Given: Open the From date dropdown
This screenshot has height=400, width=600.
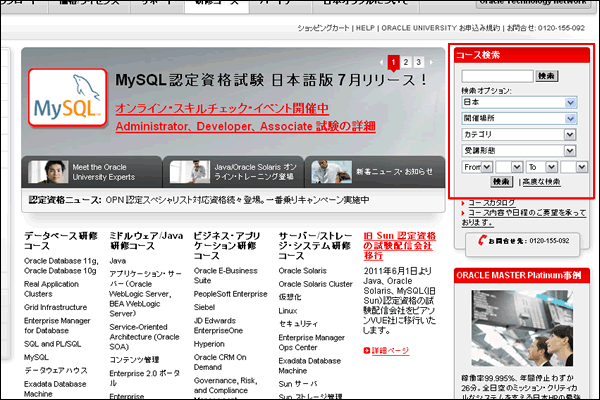Looking at the screenshot, I should [477, 167].
